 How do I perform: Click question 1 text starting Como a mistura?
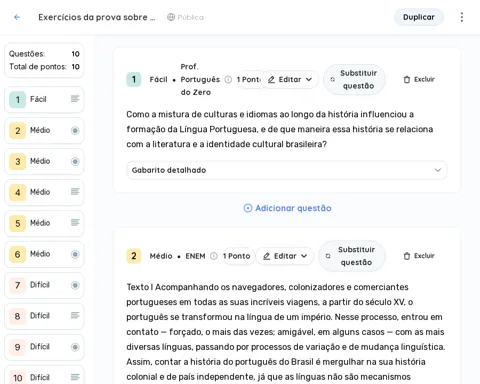click(280, 129)
